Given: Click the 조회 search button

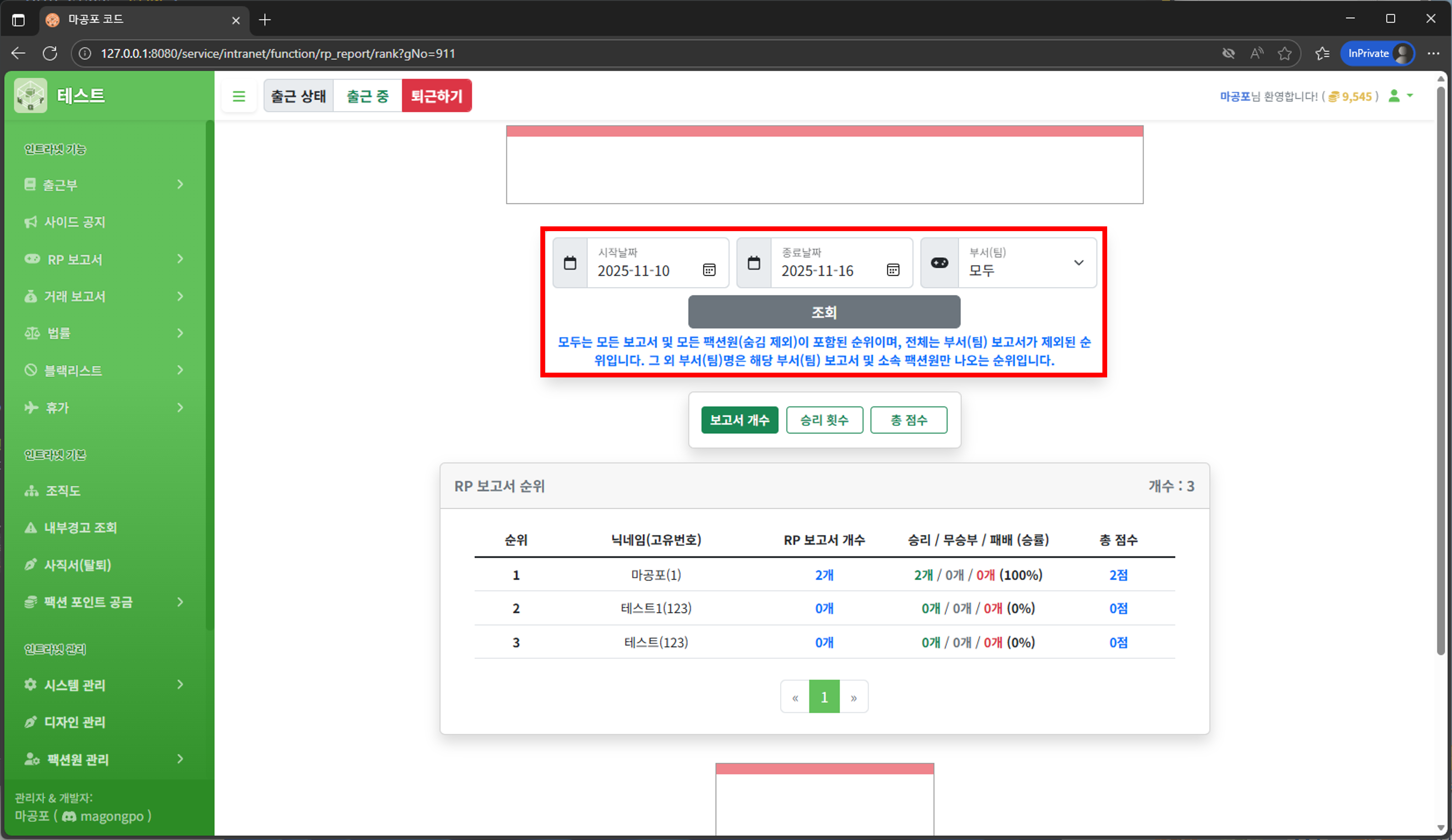Looking at the screenshot, I should (x=824, y=312).
